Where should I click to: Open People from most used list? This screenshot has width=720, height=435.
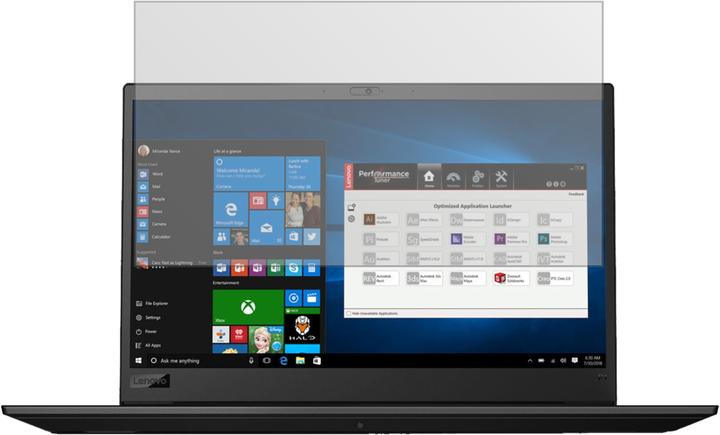(152, 199)
